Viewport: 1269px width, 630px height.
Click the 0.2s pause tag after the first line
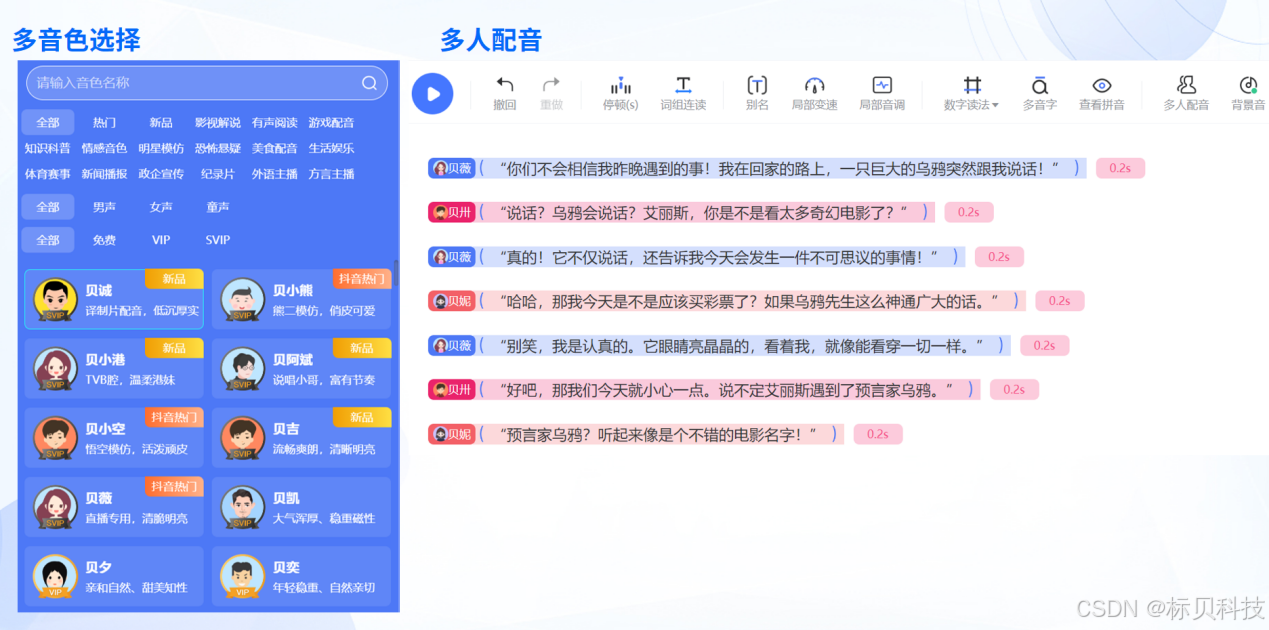1120,168
